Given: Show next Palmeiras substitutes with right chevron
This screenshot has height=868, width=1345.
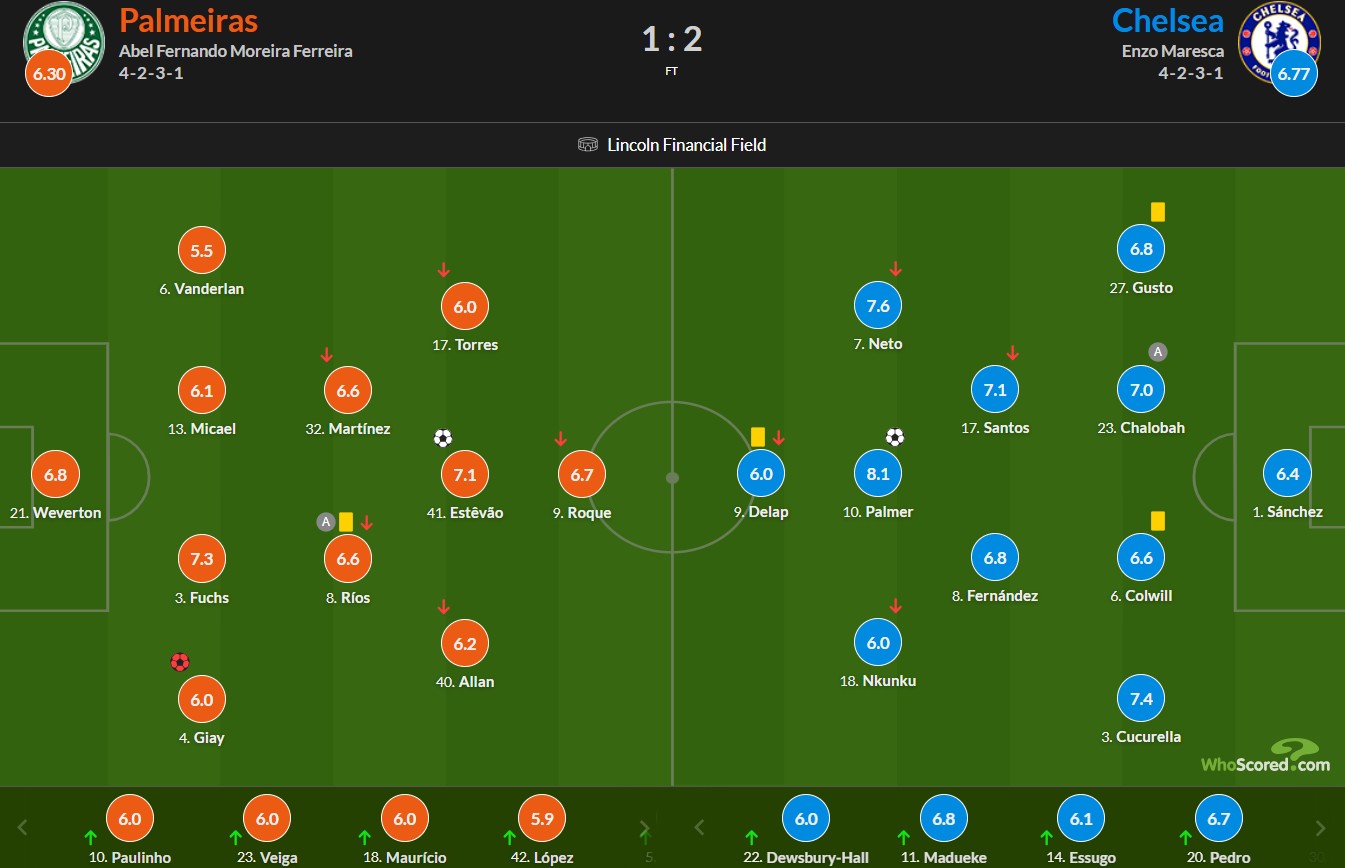Looking at the screenshot, I should tap(645, 827).
